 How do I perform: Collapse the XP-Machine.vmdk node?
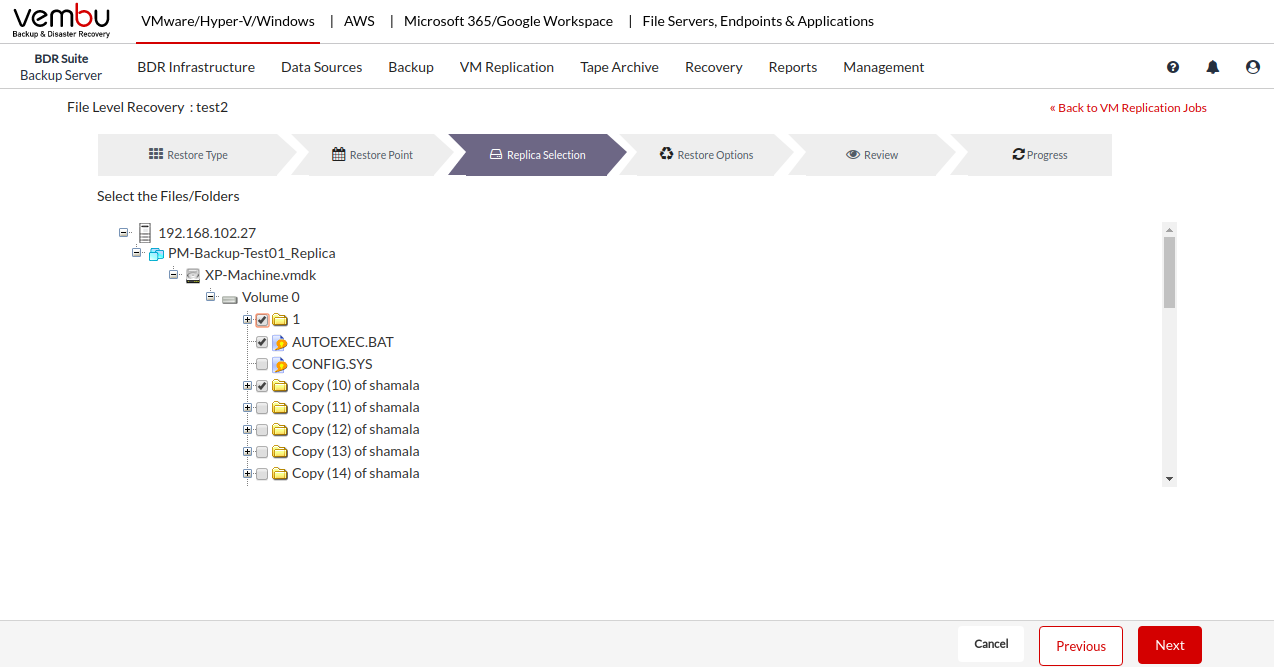[x=174, y=274]
